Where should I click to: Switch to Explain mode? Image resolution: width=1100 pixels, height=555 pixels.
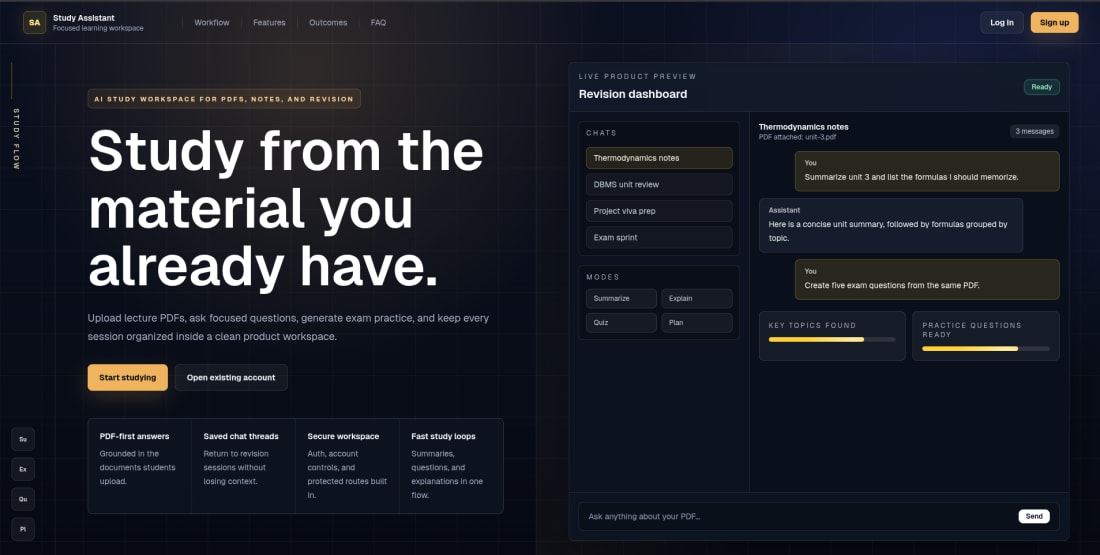click(x=697, y=299)
